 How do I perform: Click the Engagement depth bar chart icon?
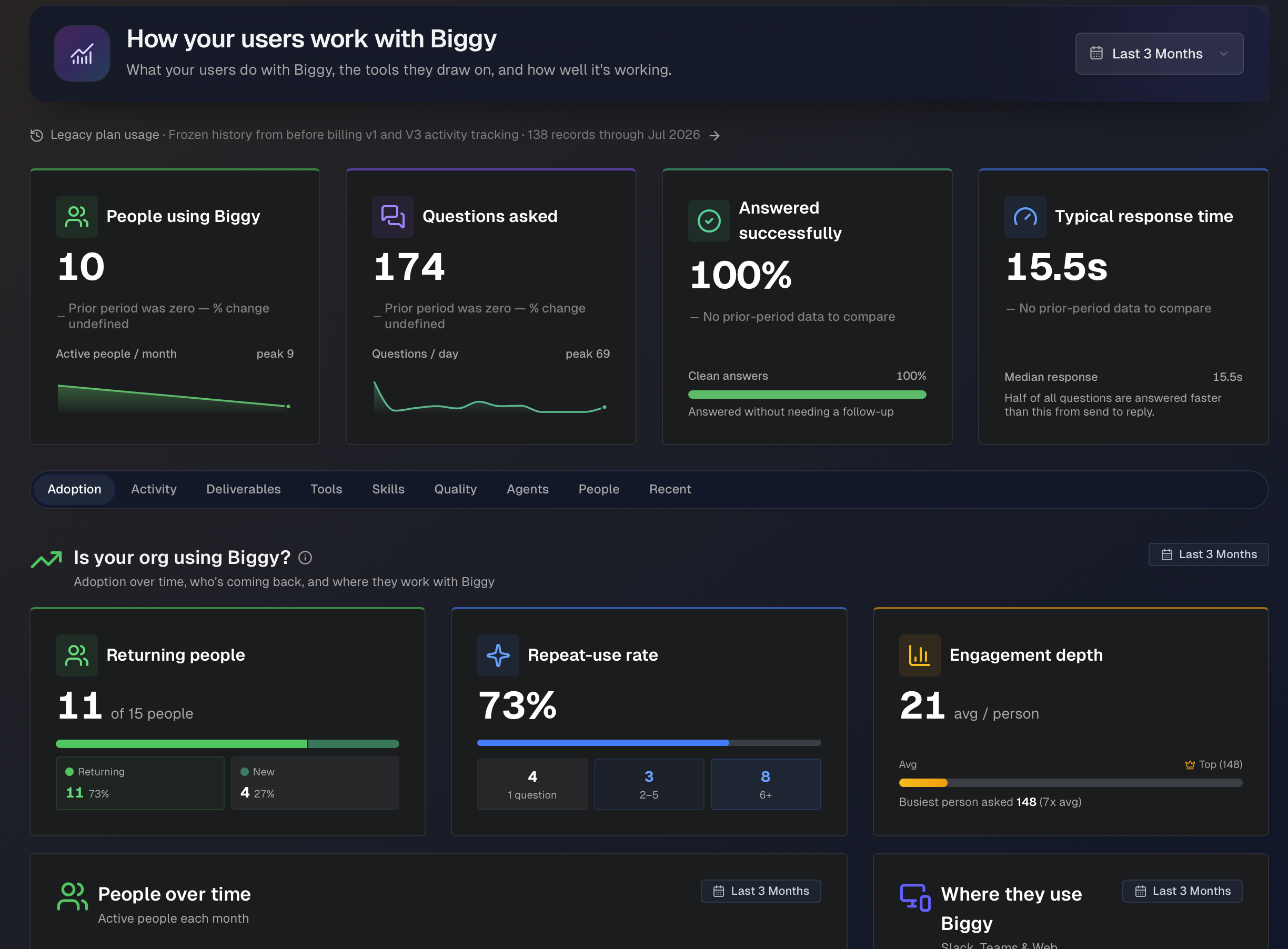(920, 655)
